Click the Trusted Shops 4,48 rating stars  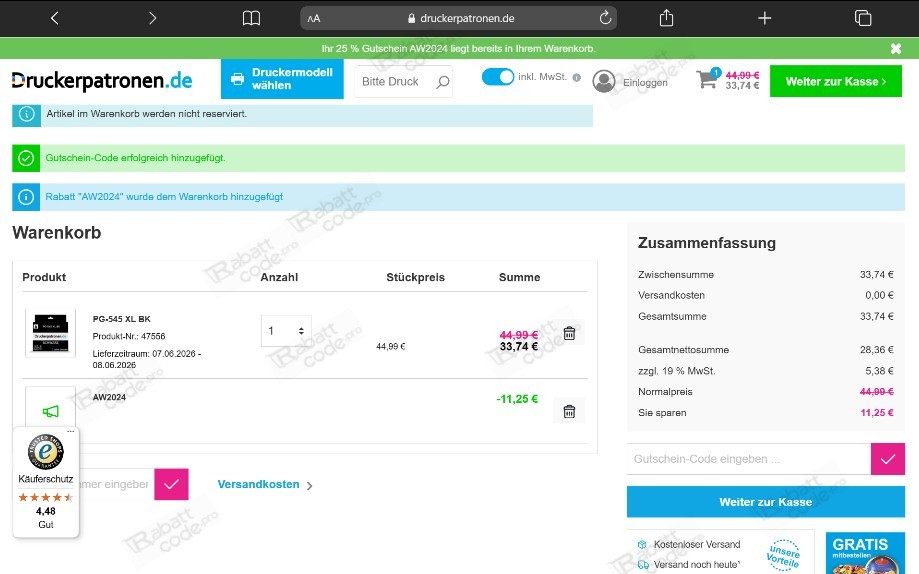pos(46,497)
